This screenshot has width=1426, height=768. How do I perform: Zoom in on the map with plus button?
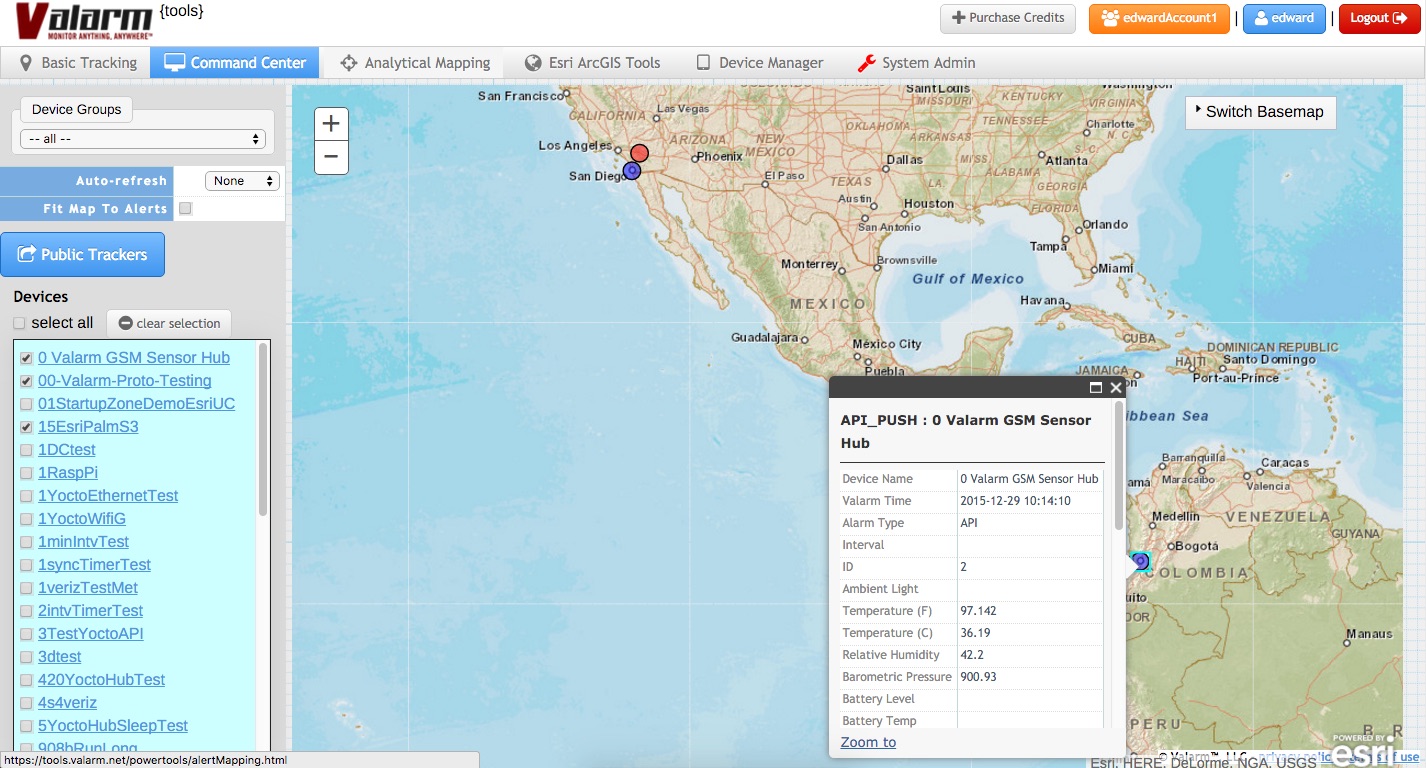(331, 124)
